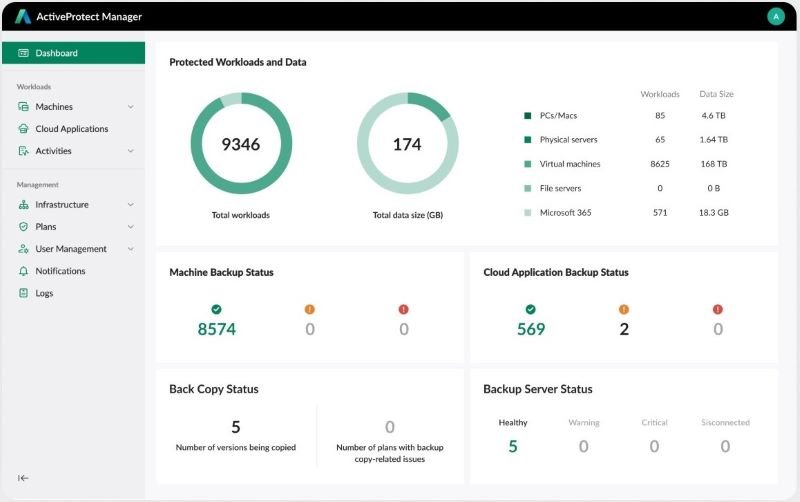
Task: Click the 2 cloud backup warnings count
Action: click(624, 329)
